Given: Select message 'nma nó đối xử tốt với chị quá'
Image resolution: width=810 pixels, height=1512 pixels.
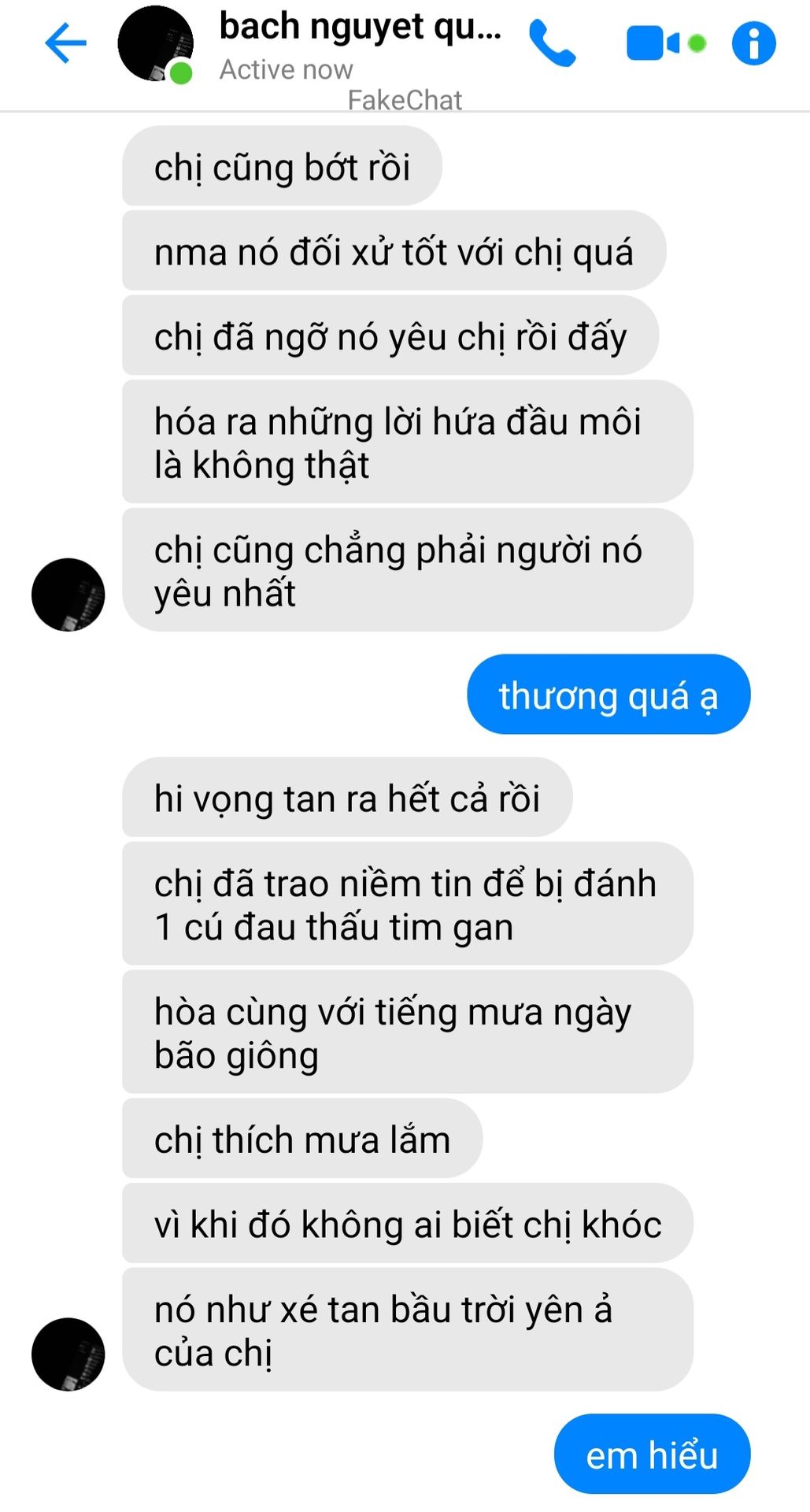Looking at the screenshot, I should coord(394,250).
